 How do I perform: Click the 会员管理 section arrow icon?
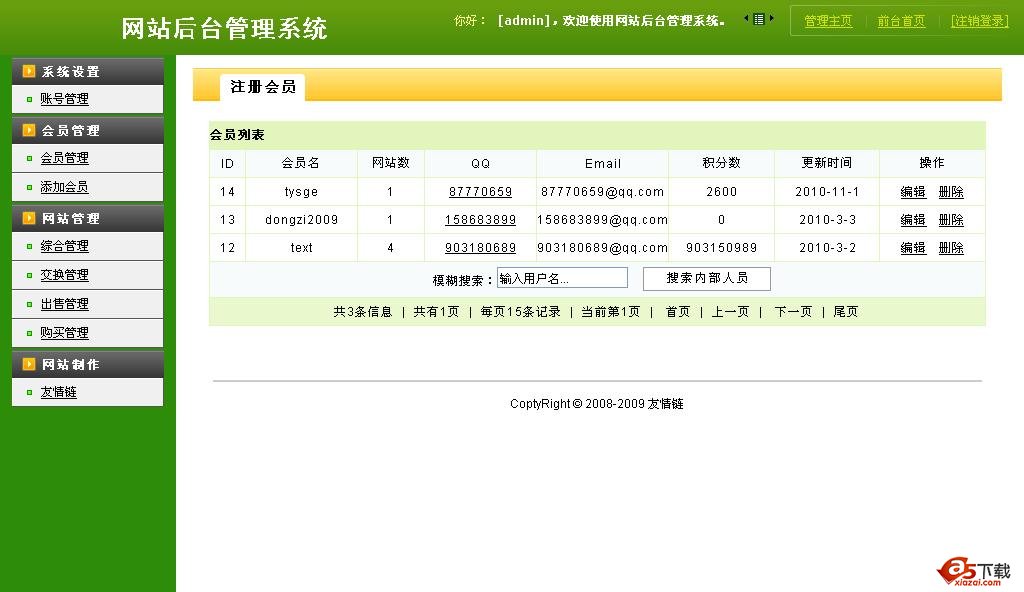29,130
